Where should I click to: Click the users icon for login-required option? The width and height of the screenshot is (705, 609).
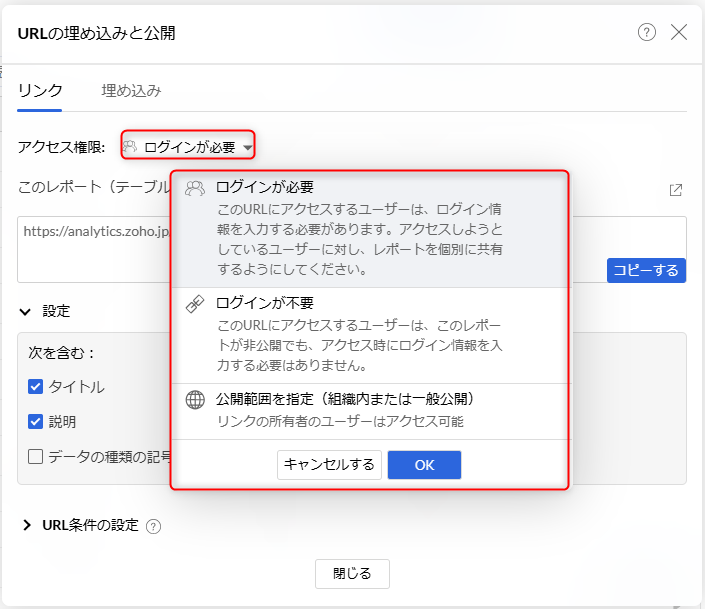click(x=196, y=188)
